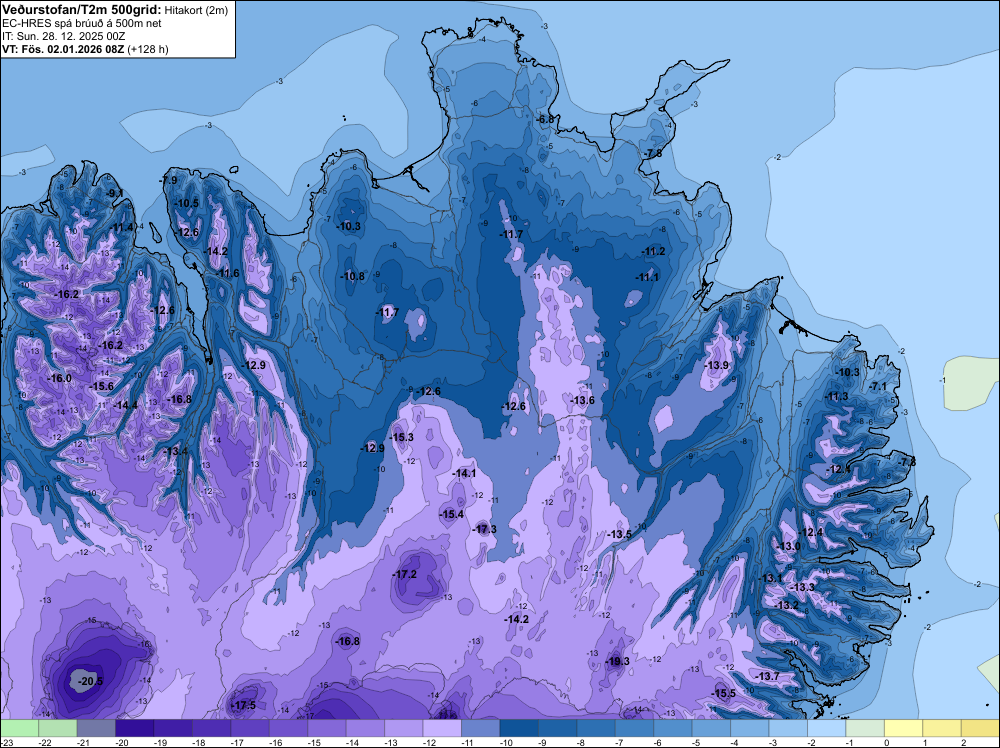Click the -6.8 temperature label

(x=545, y=120)
